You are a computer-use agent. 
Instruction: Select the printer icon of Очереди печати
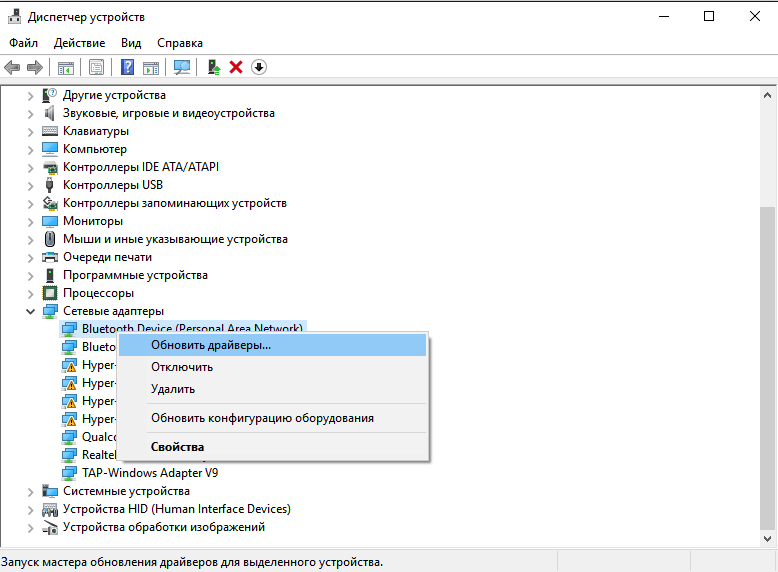(x=50, y=257)
